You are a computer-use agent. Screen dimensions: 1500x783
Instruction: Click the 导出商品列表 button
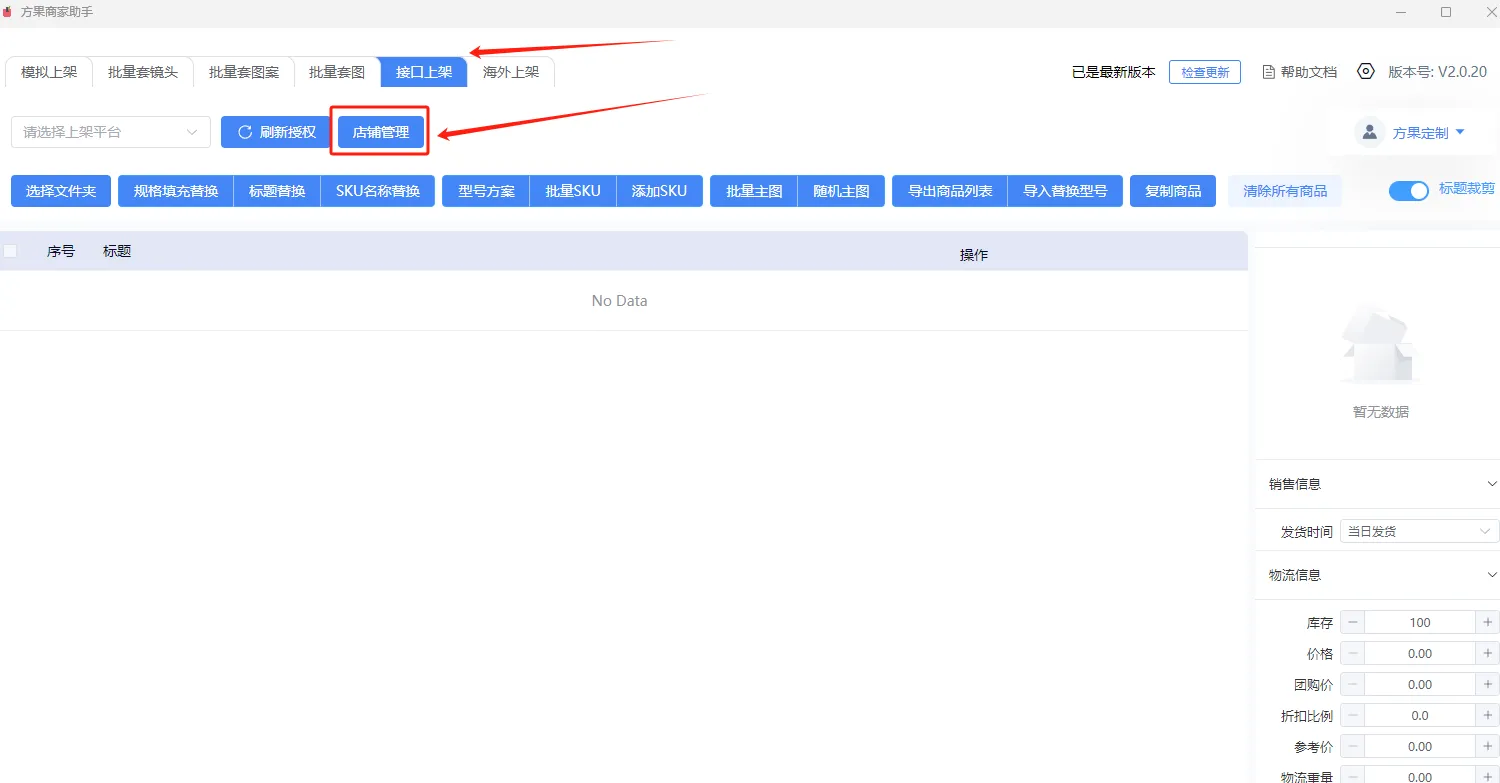(950, 191)
